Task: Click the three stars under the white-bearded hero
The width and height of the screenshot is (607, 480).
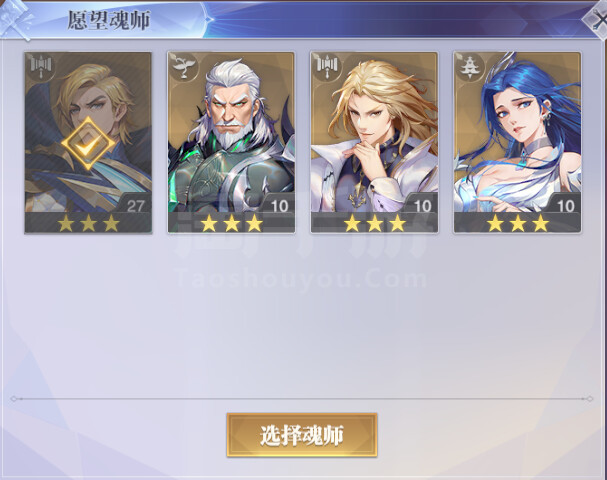Action: (x=231, y=223)
